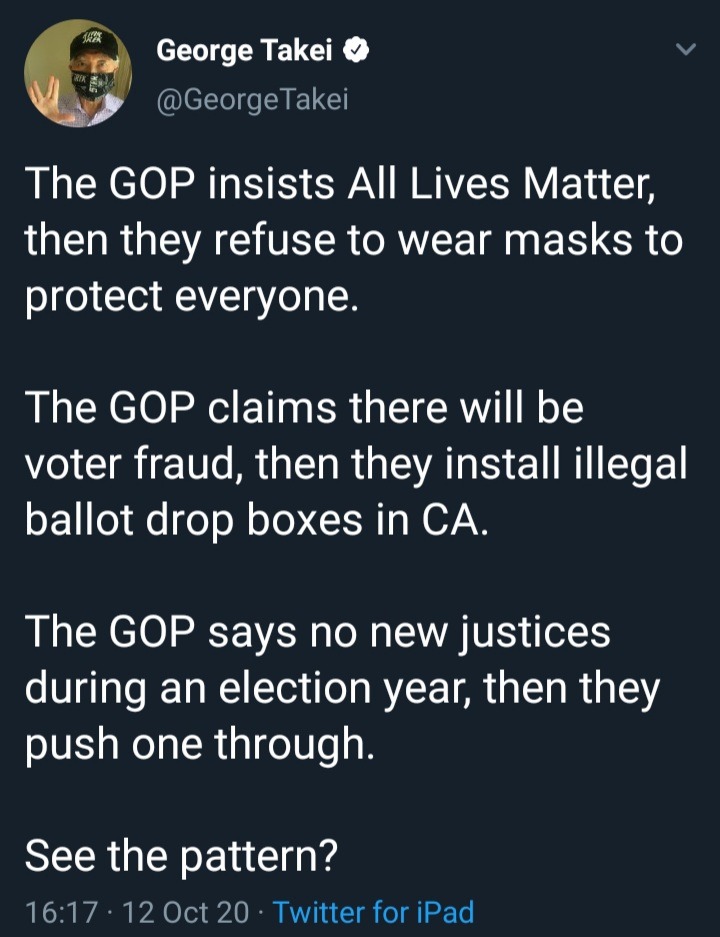Open the @GeorgeTakei handle link
Viewport: 720px width, 937px height.
(x=252, y=99)
